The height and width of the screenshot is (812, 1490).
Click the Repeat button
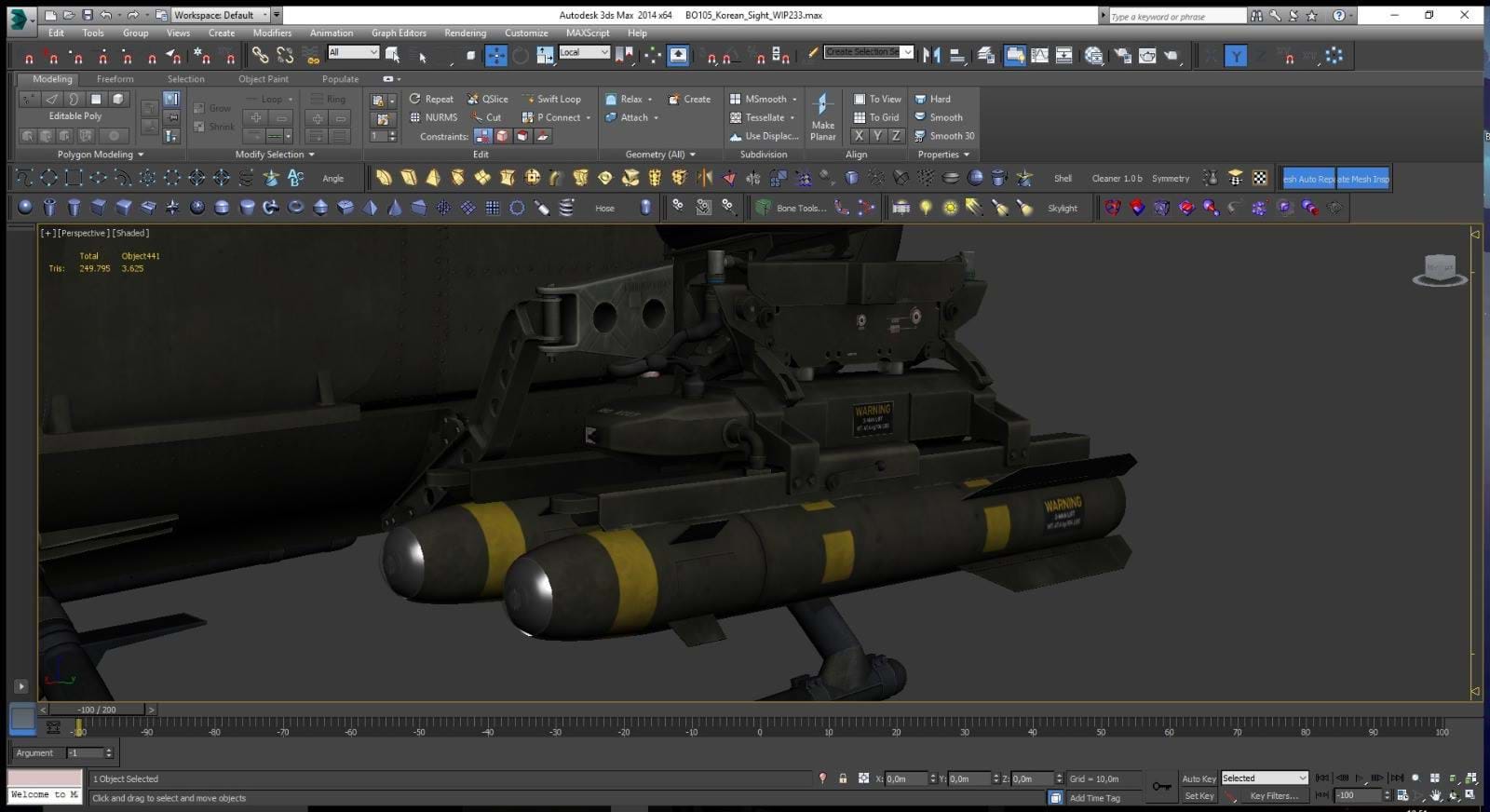coord(431,99)
